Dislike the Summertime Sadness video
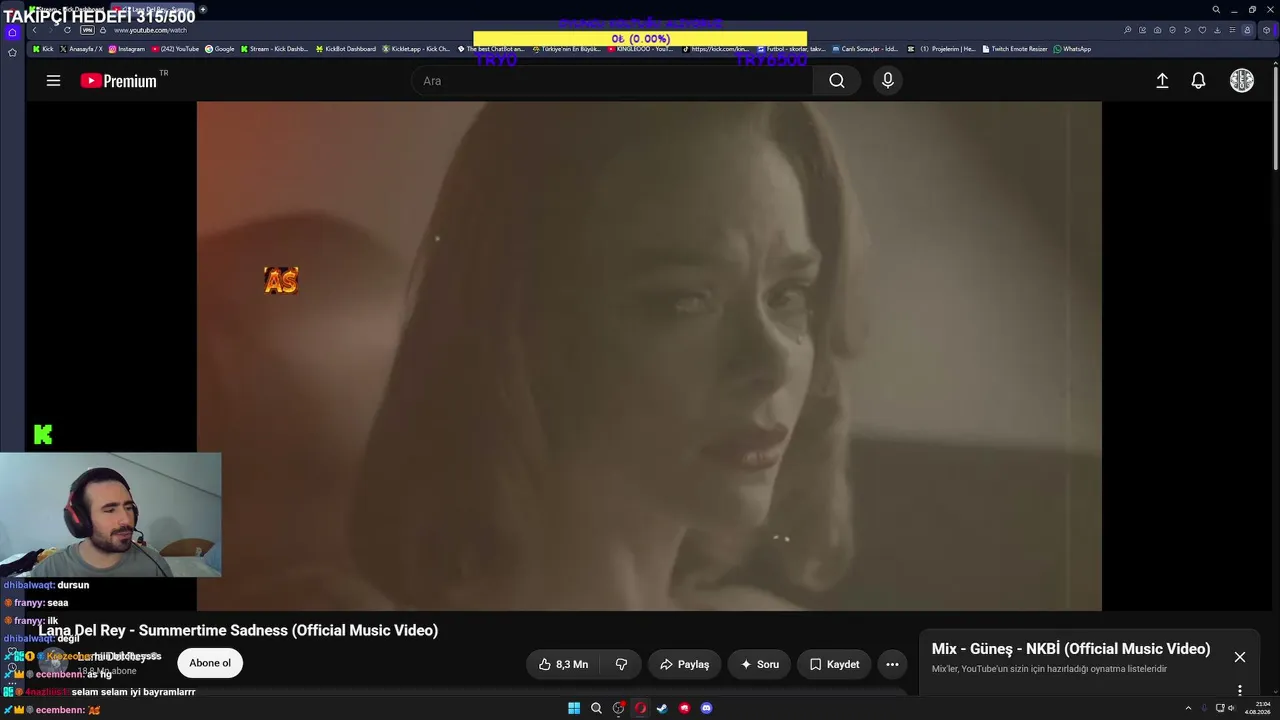Viewport: 1280px width, 720px height. 621,664
